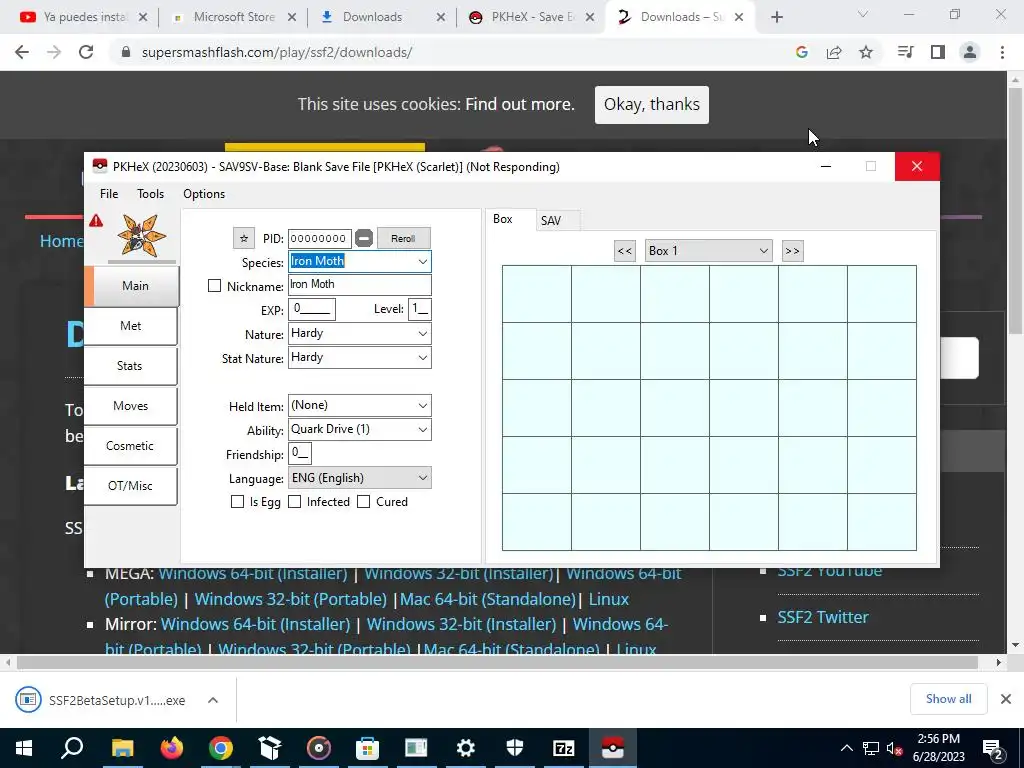Expand the Stat Nature dropdown

point(423,358)
